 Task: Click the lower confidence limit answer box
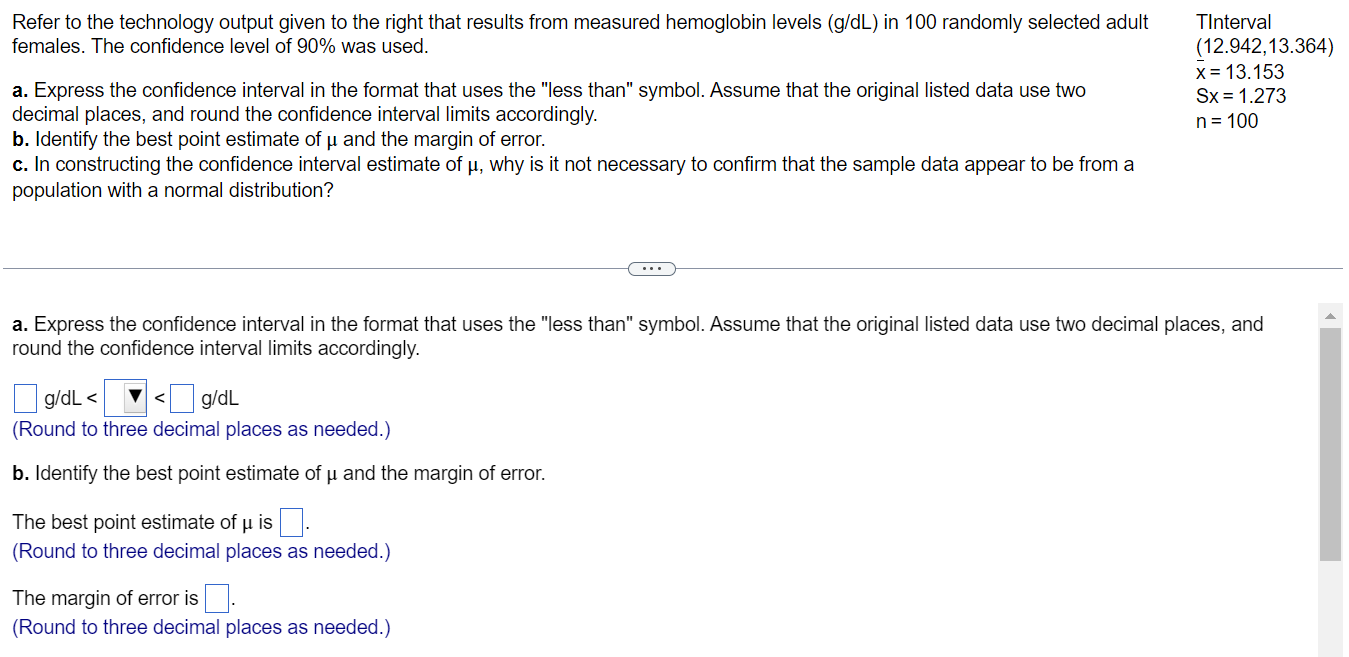24,397
